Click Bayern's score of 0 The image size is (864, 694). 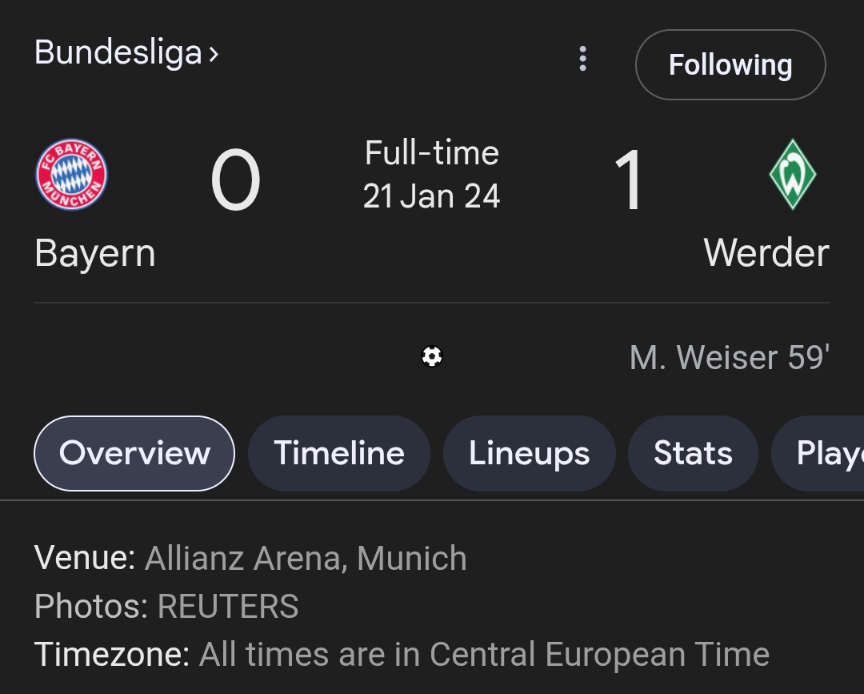(235, 181)
